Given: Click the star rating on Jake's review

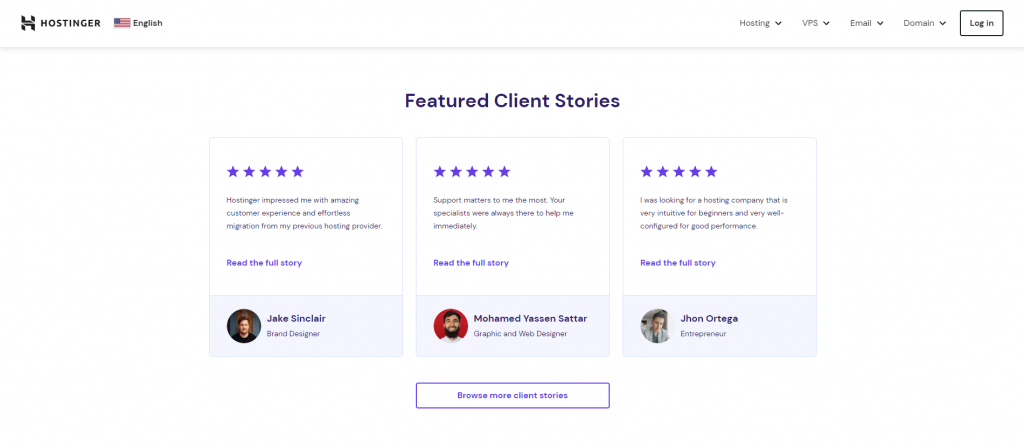Looking at the screenshot, I should click(x=265, y=172).
